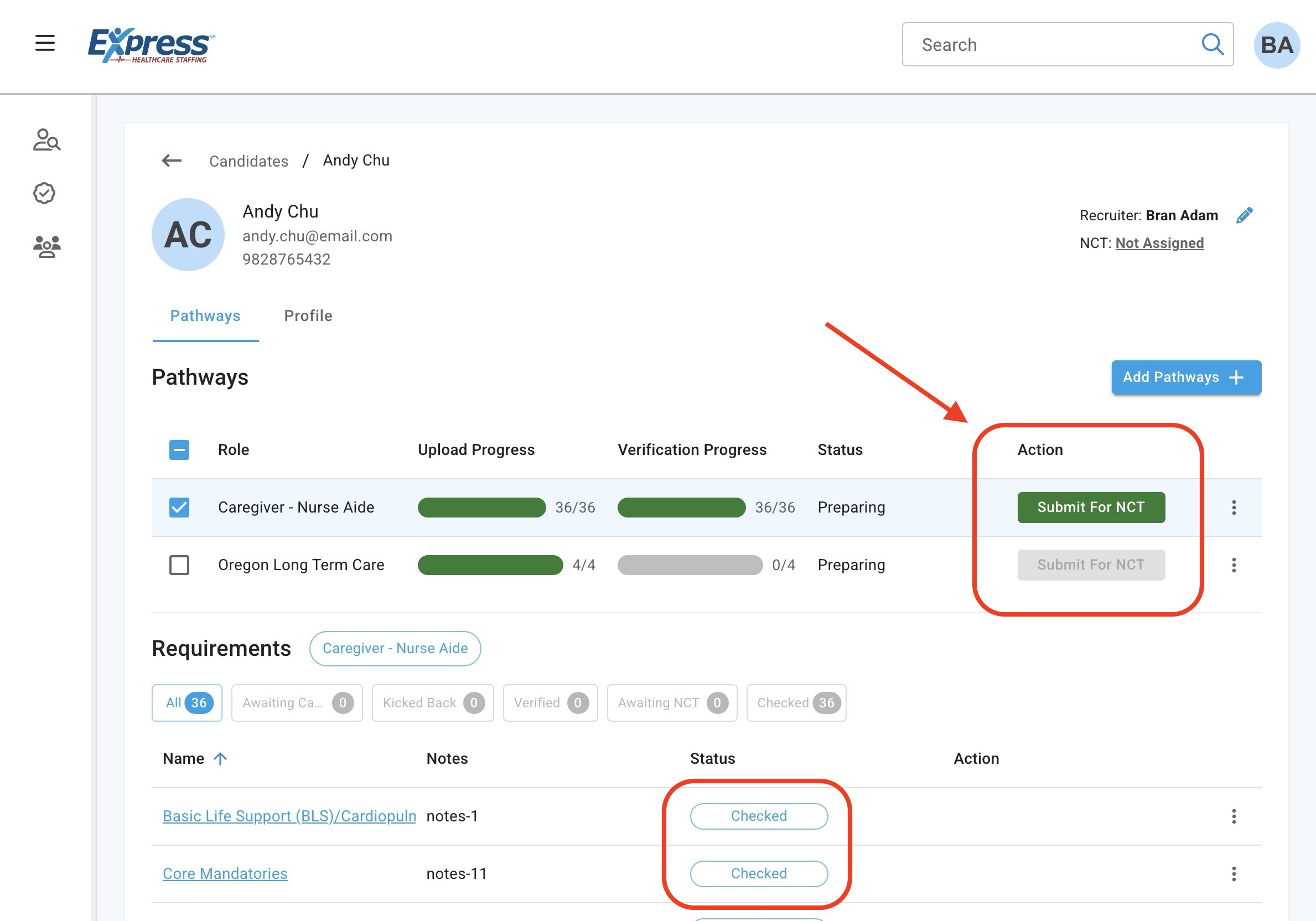This screenshot has height=921, width=1316.
Task: Open the Not Assigned NCT link
Action: click(x=1159, y=243)
